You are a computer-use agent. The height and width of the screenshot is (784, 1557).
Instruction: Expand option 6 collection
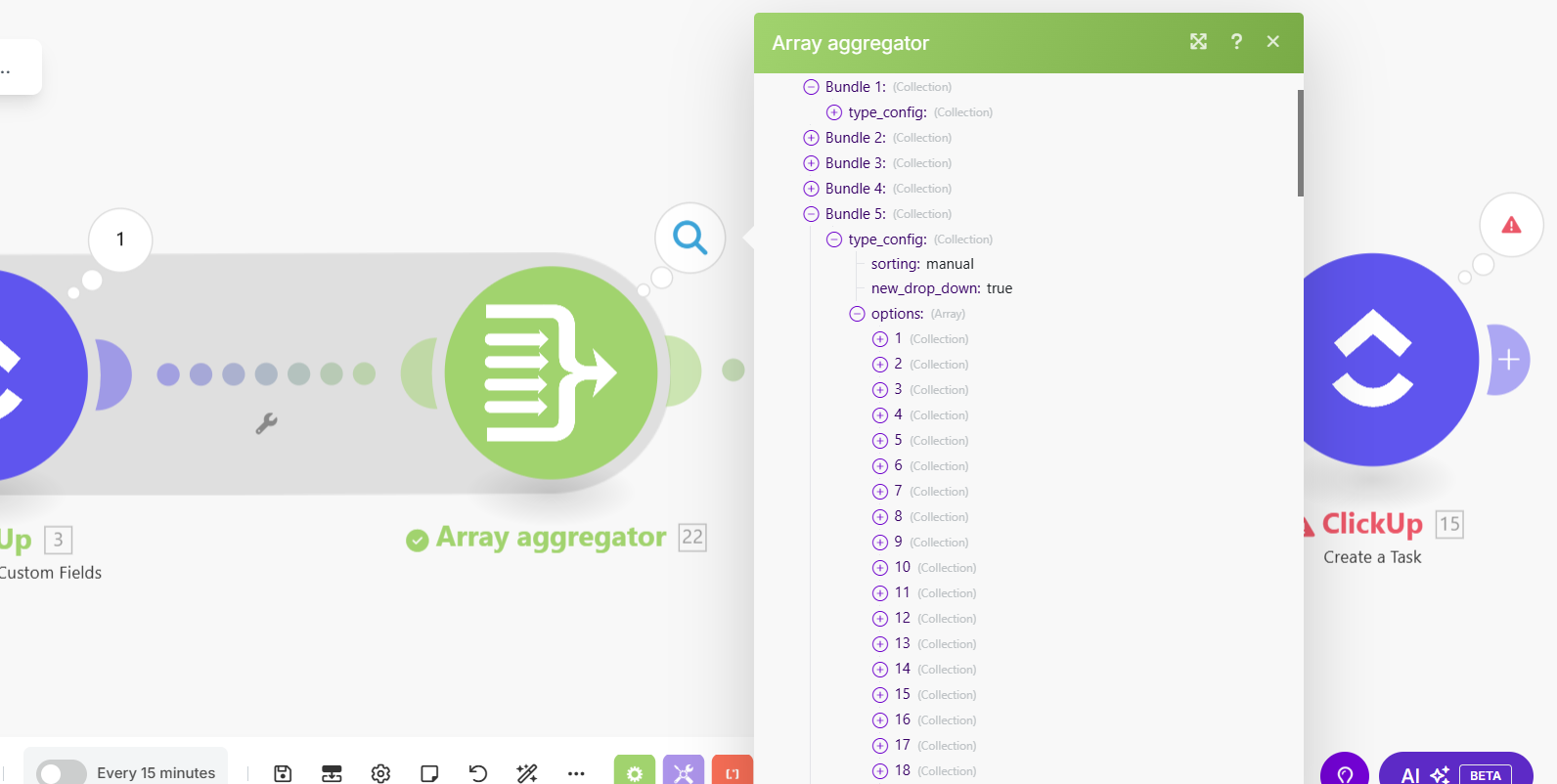click(880, 466)
